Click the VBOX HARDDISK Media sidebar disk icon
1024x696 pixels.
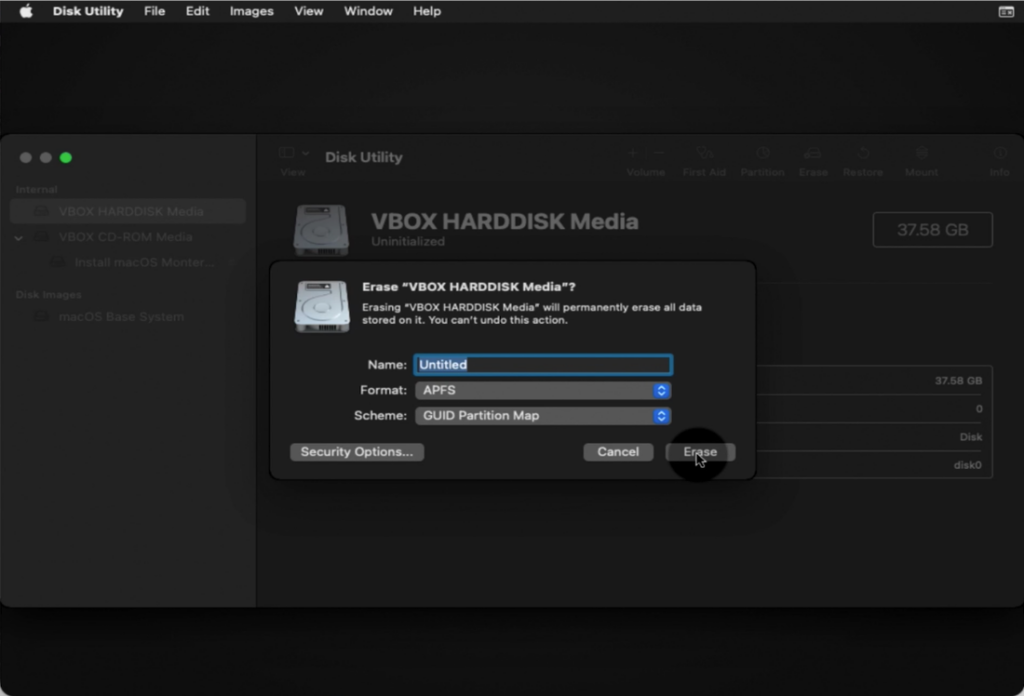pos(41,211)
